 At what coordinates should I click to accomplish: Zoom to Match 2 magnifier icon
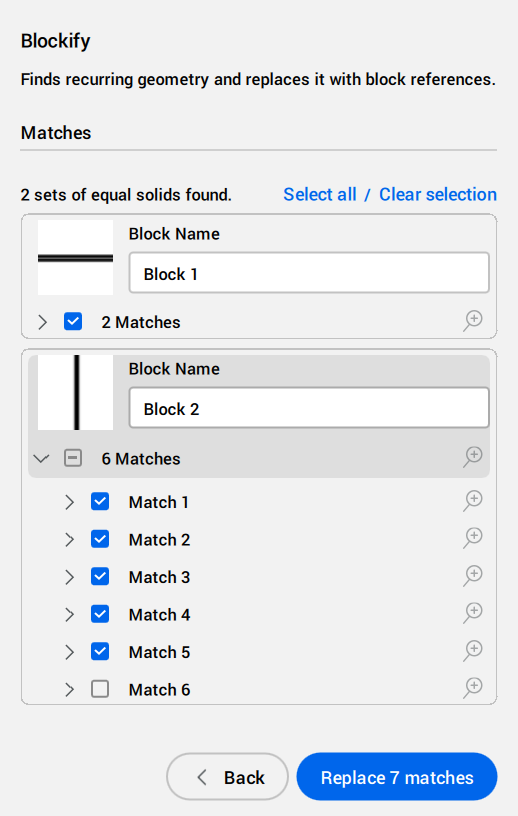pos(473,538)
